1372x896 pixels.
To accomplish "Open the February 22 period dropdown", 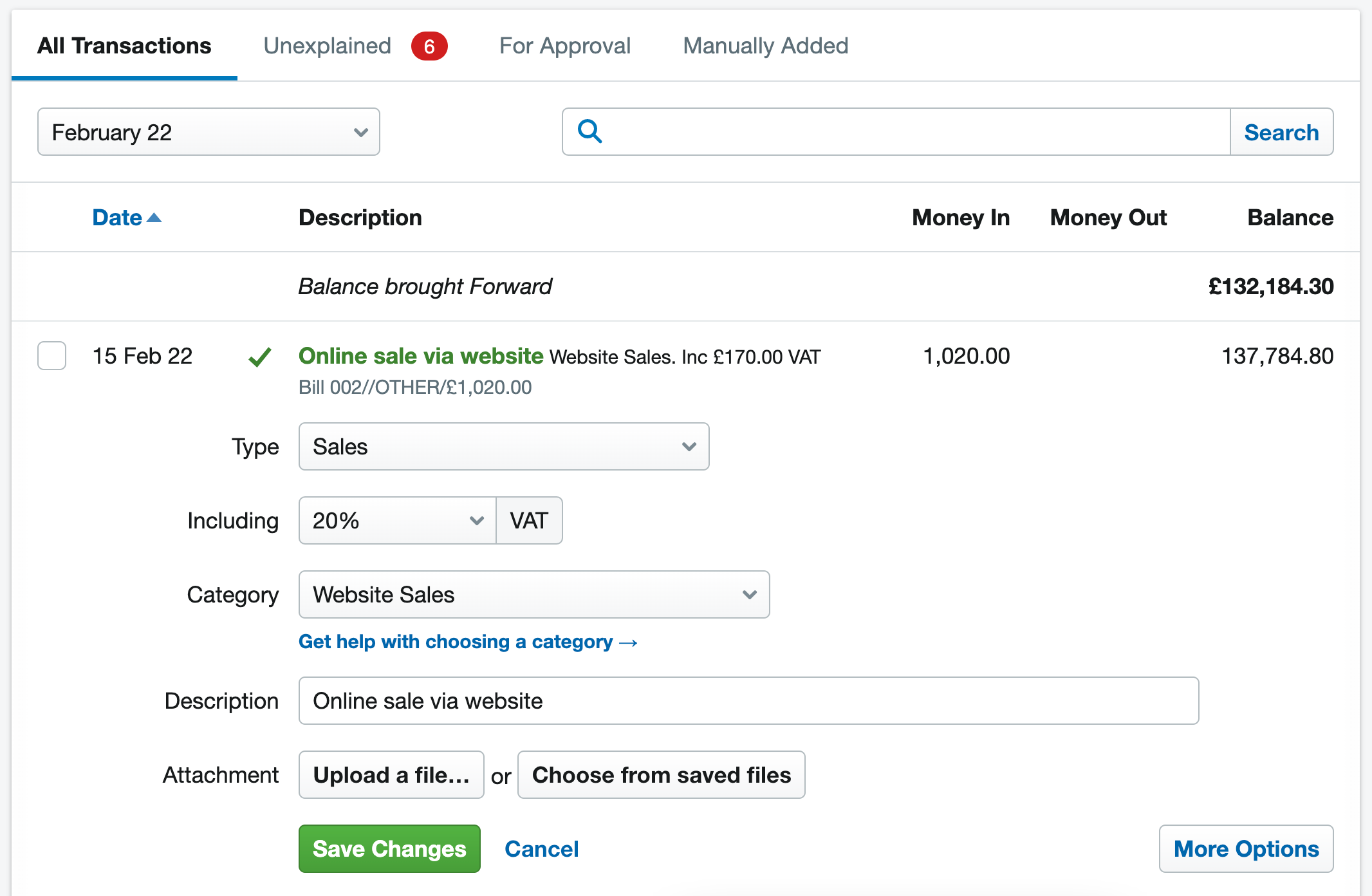I will 209,132.
